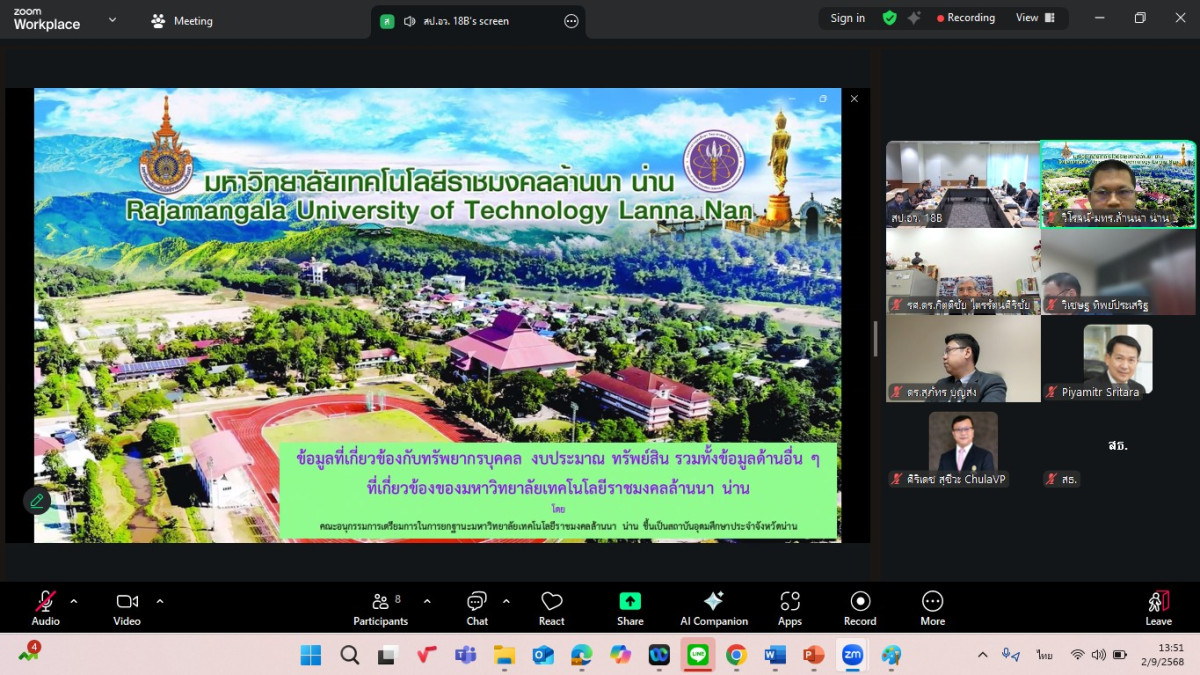Click the green annotate pencil button

click(37, 500)
